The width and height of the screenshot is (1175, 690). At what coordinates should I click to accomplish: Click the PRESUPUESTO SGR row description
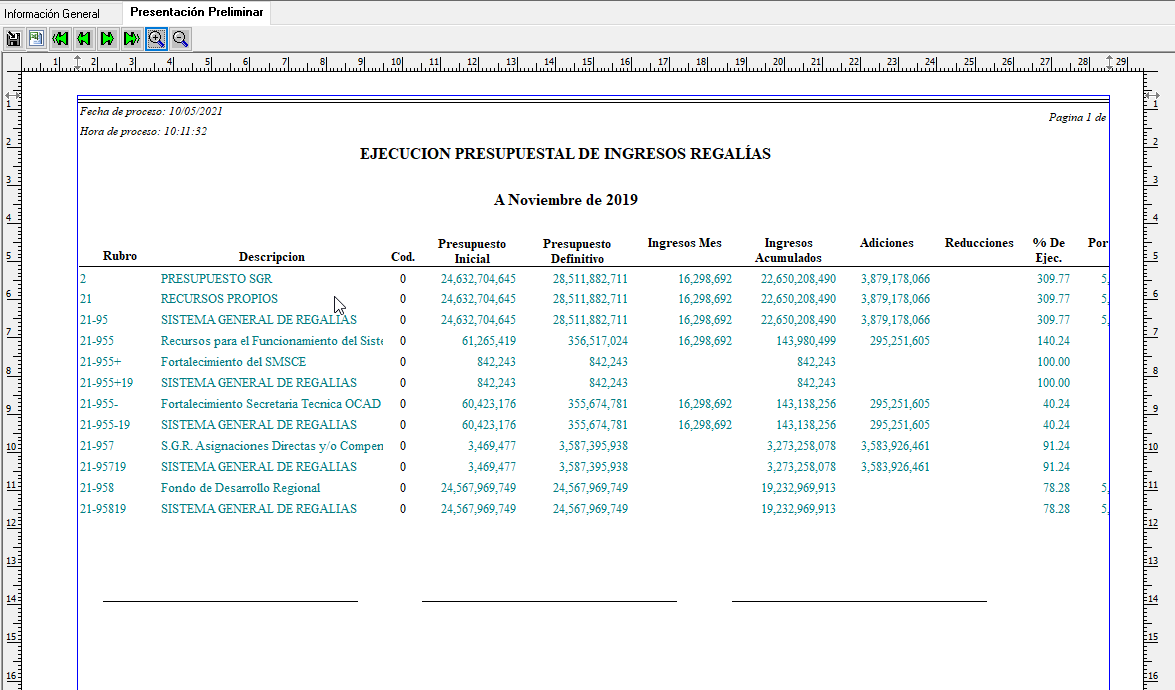click(216, 279)
